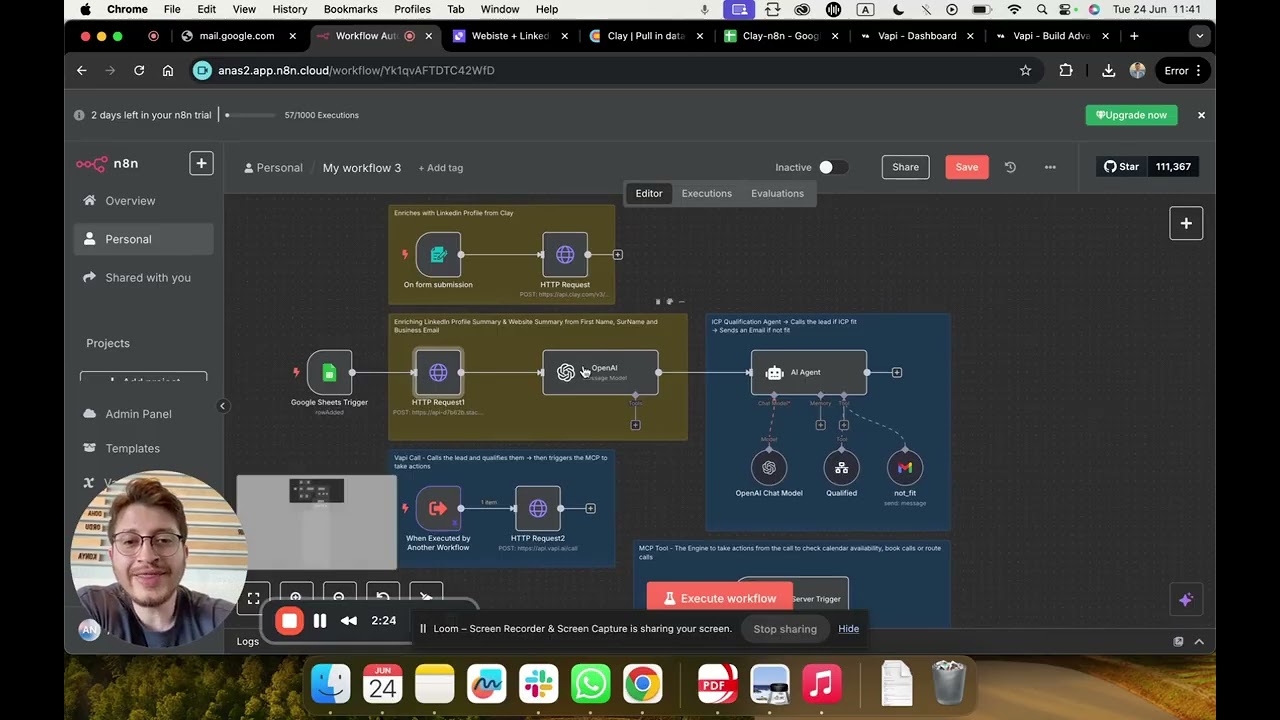The height and width of the screenshot is (720, 1280).
Task: Click Add tag link
Action: [441, 168]
